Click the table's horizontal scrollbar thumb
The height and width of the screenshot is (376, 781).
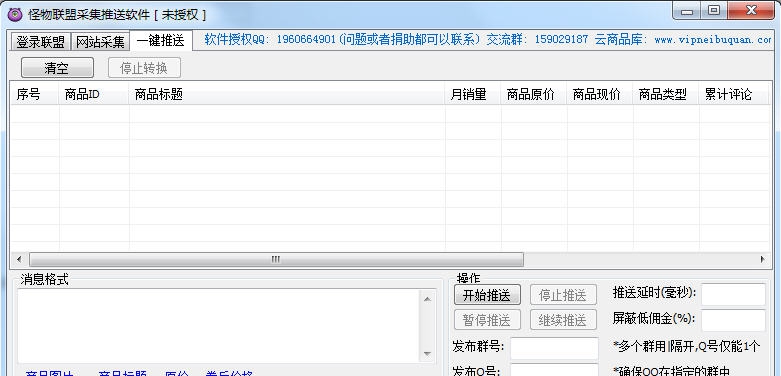pos(276,259)
